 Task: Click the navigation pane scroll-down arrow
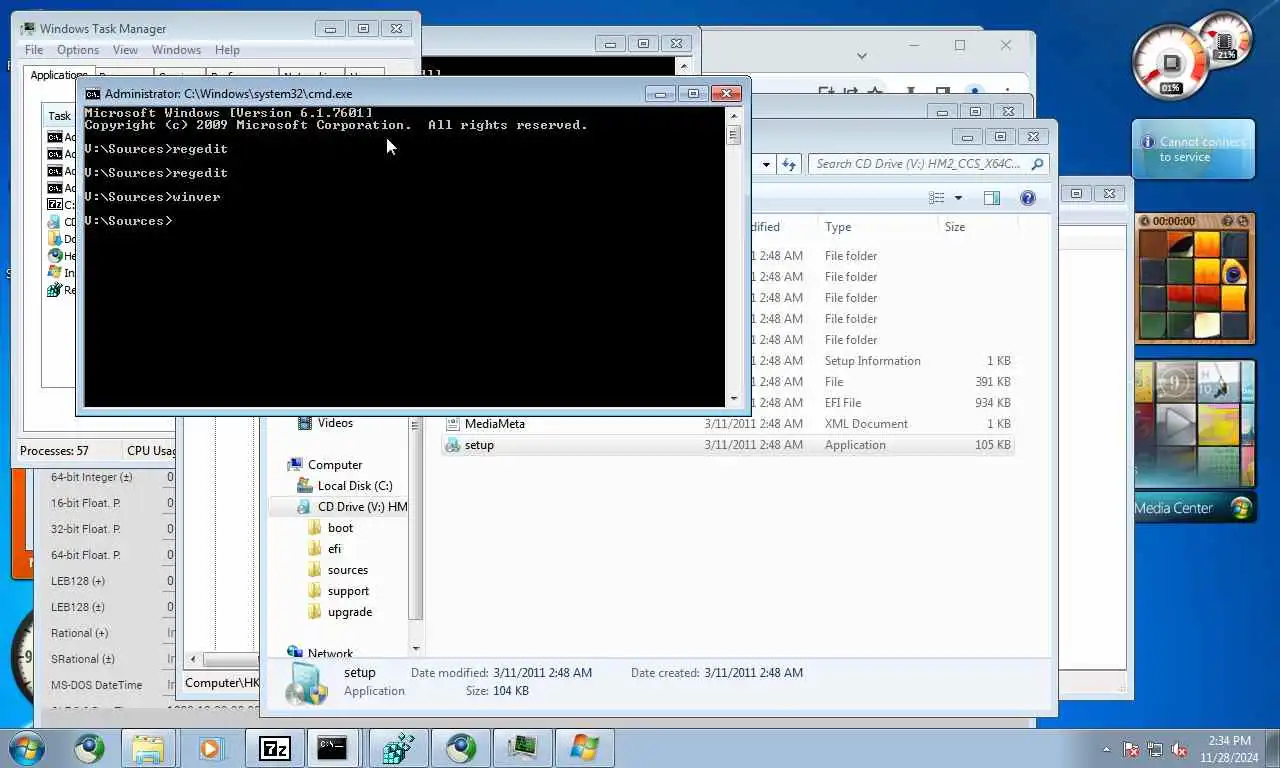click(x=415, y=648)
